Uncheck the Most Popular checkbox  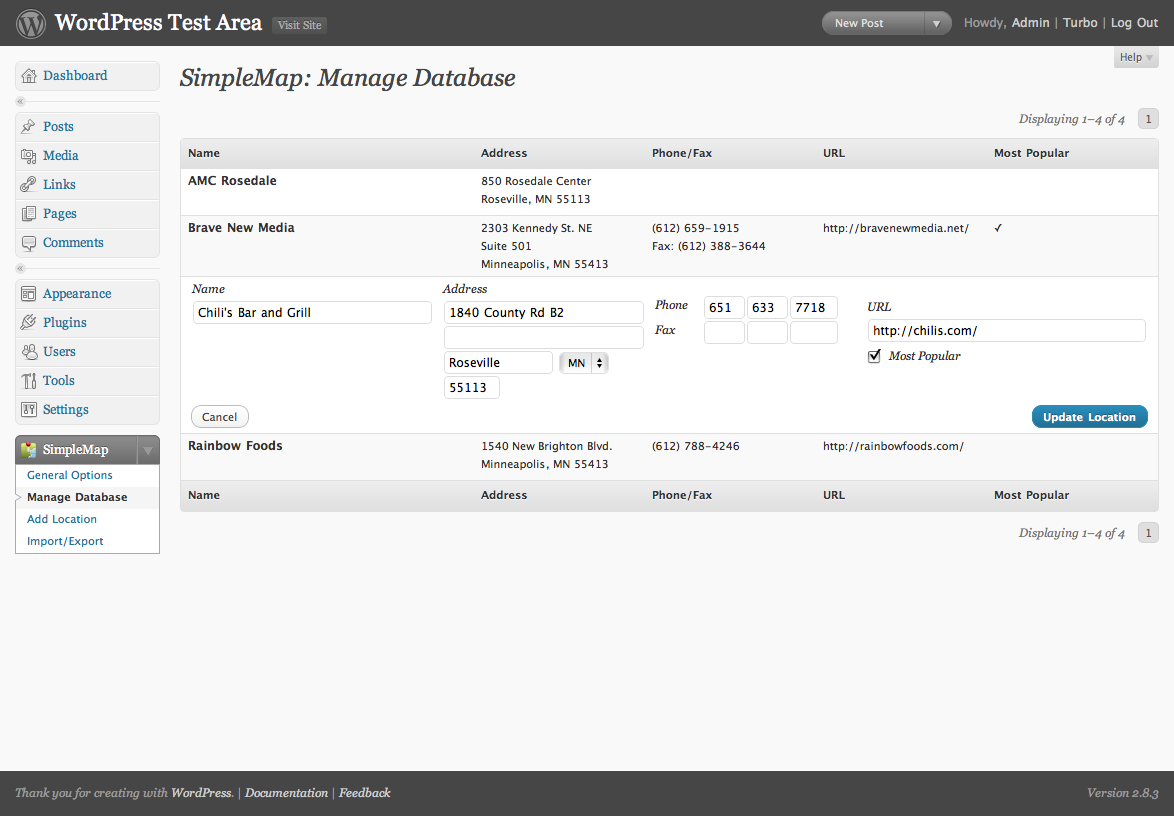(x=874, y=356)
